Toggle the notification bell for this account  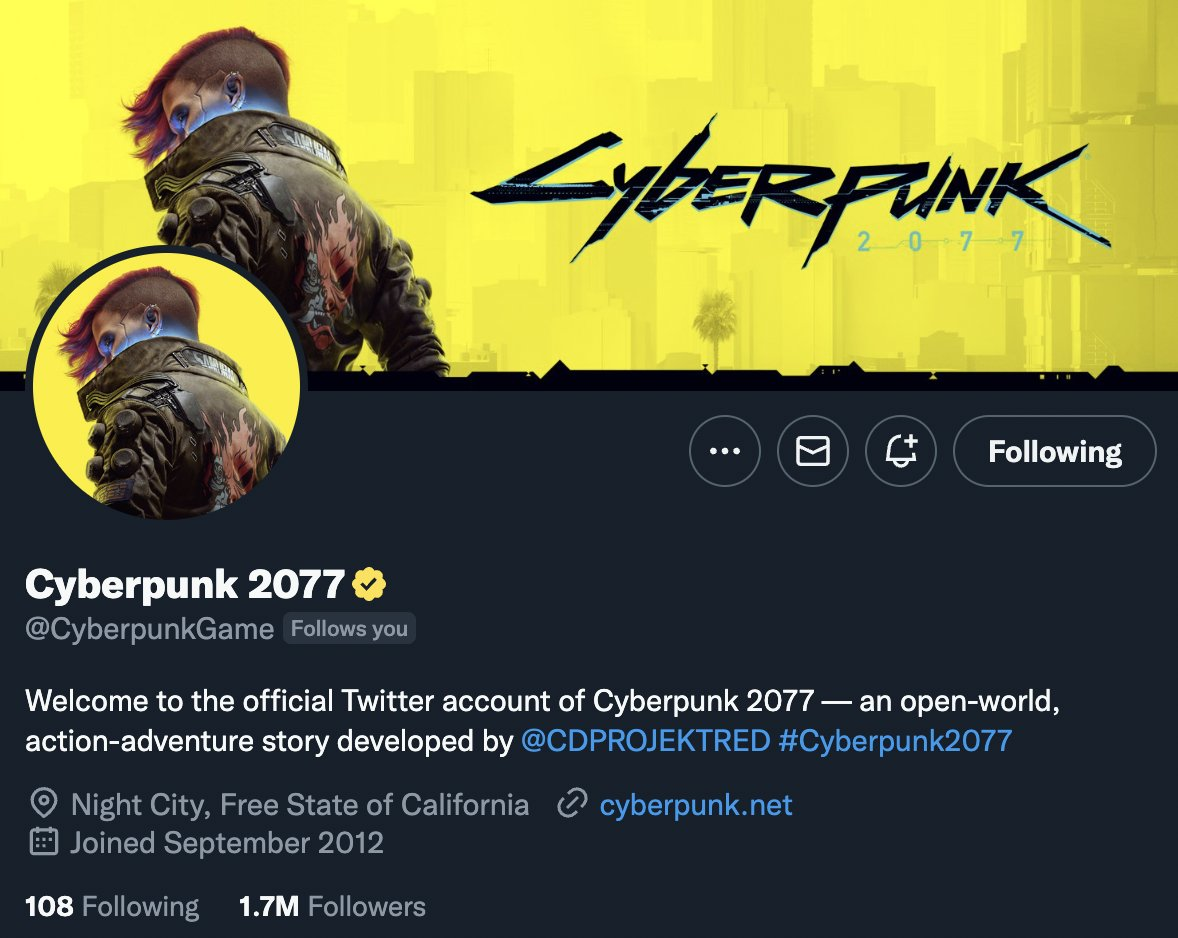coord(900,451)
